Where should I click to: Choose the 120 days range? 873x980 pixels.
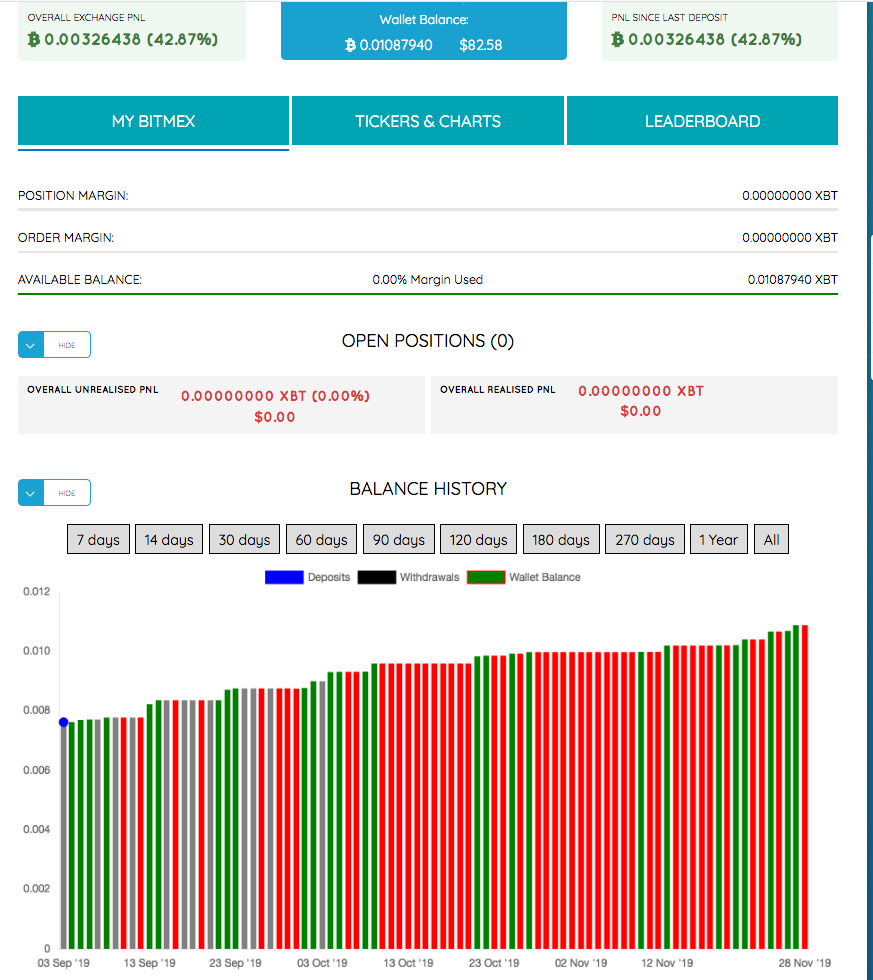tap(478, 539)
